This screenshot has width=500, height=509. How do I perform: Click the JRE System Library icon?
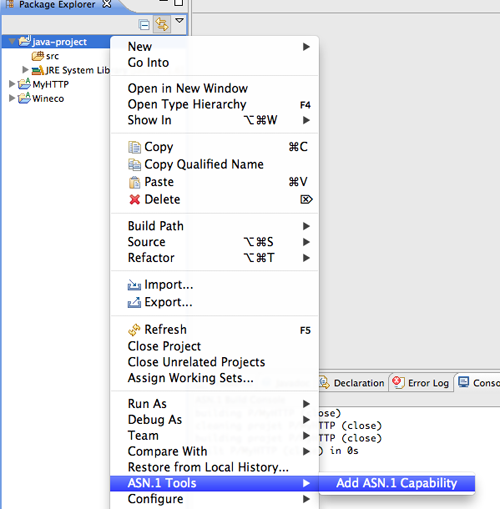[37, 70]
